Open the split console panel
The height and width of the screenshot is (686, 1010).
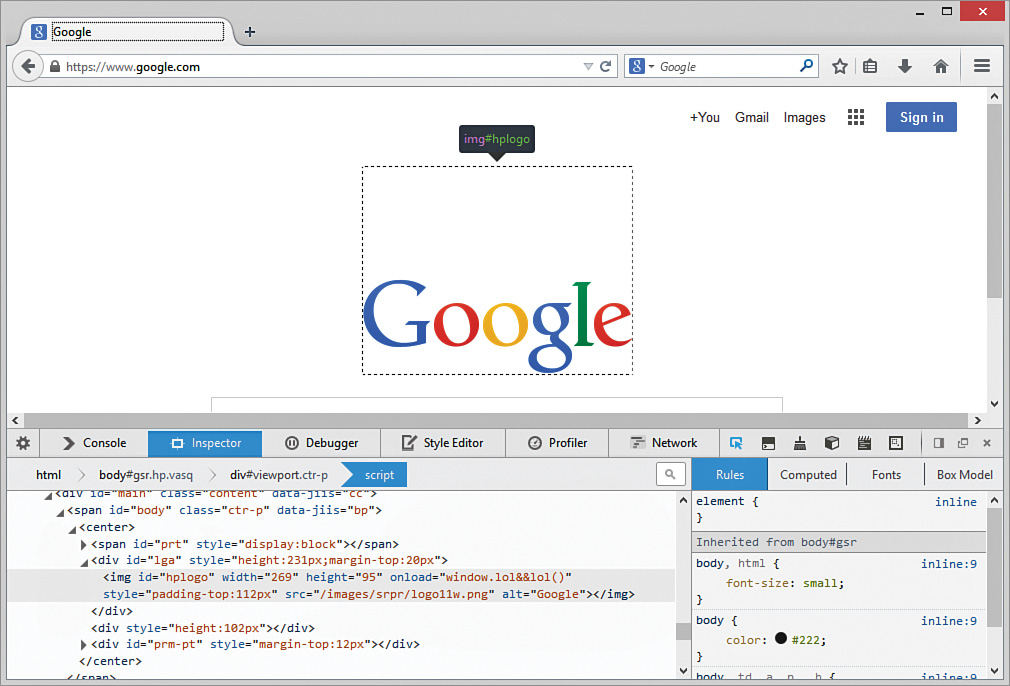(768, 443)
